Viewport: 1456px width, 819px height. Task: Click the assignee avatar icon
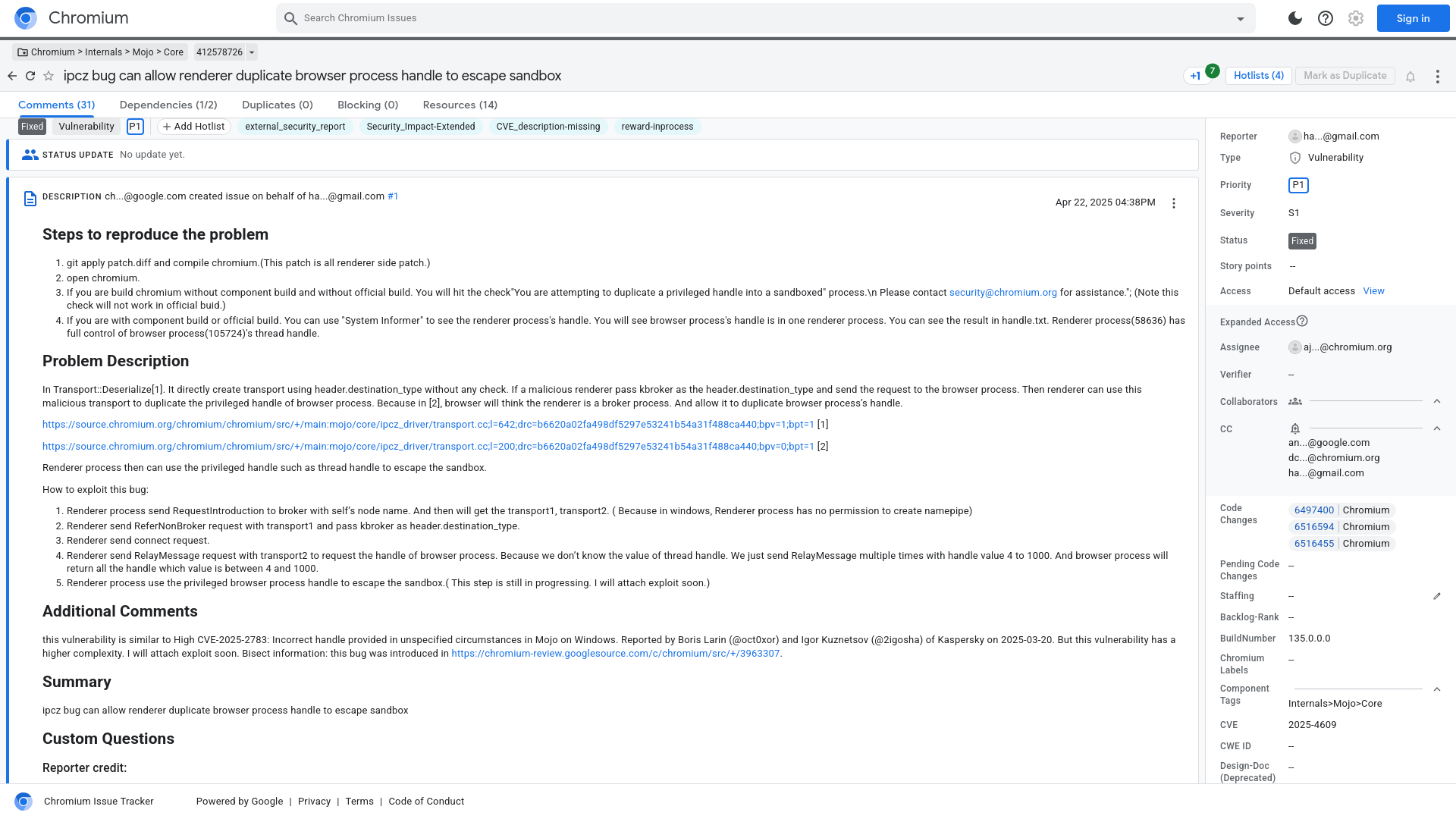click(x=1295, y=347)
